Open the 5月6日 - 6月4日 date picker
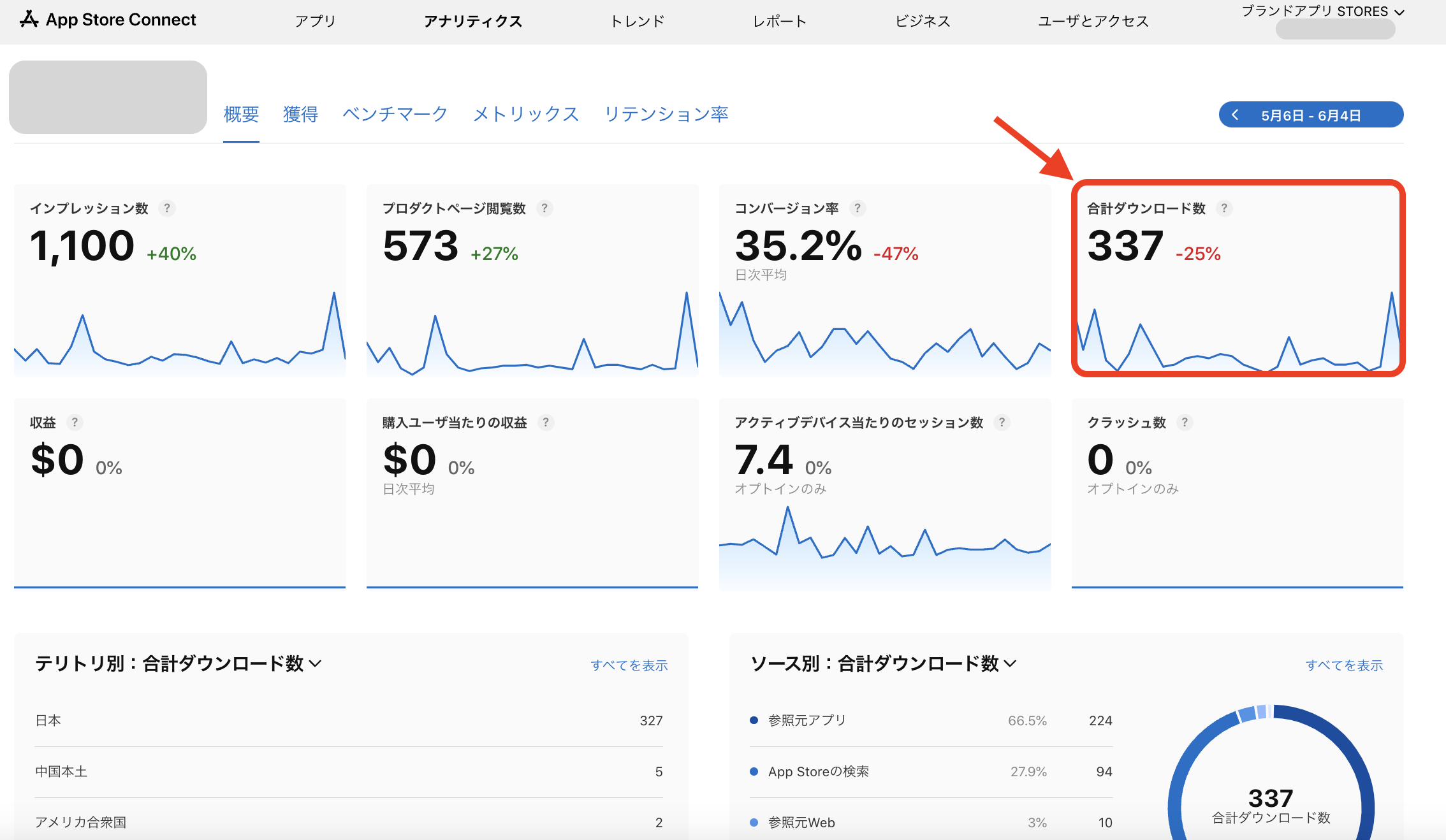This screenshot has height=840, width=1446. coord(1311,115)
